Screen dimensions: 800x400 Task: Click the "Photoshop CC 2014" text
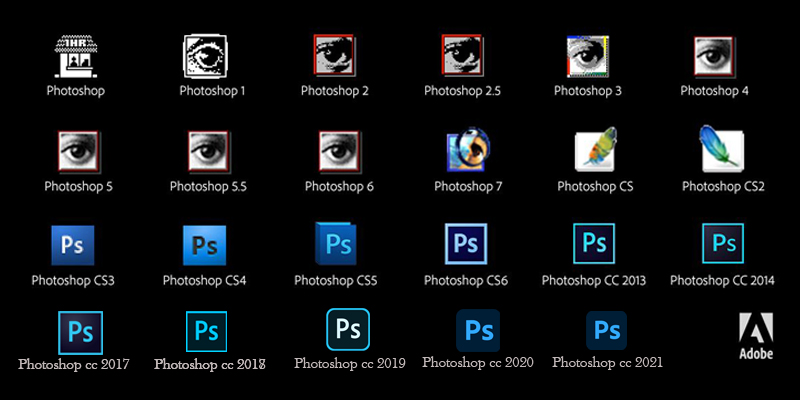(722, 280)
